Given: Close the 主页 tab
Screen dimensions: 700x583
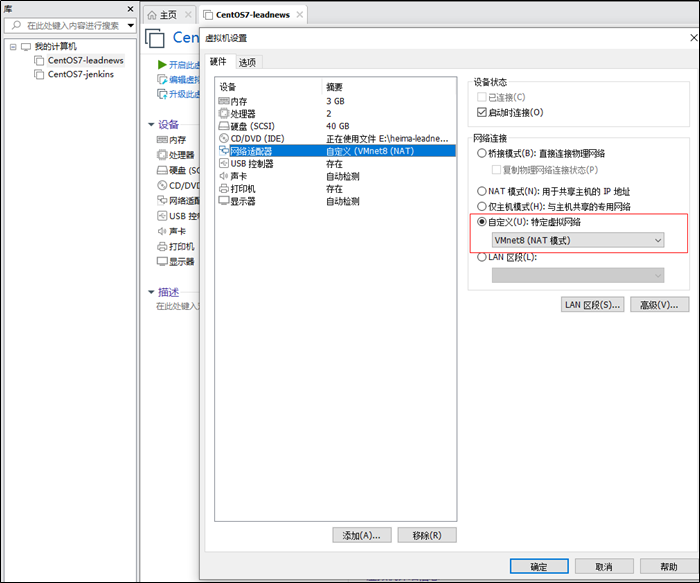Looking at the screenshot, I should 188,15.
